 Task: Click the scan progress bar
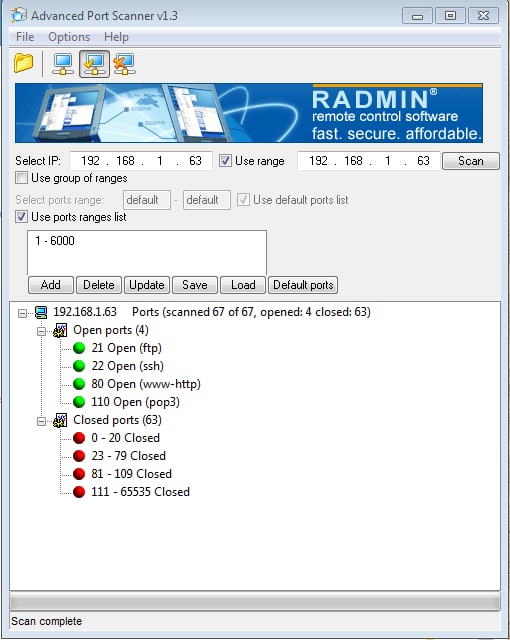(255, 602)
